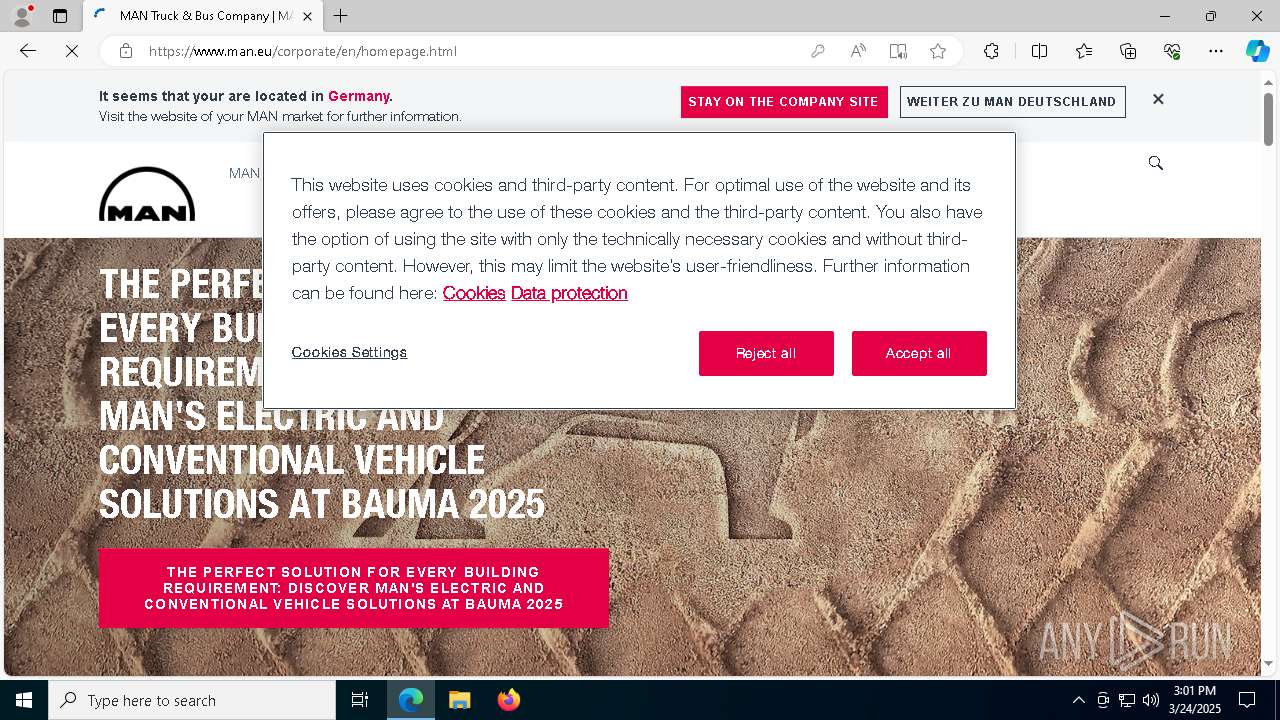Click the site search magnifier icon

point(1156,163)
